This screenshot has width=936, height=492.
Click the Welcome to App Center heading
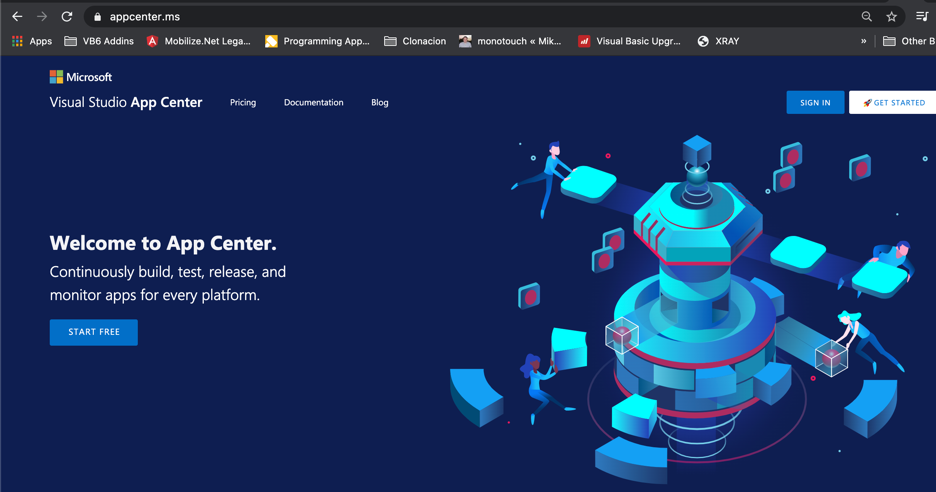pyautogui.click(x=163, y=243)
